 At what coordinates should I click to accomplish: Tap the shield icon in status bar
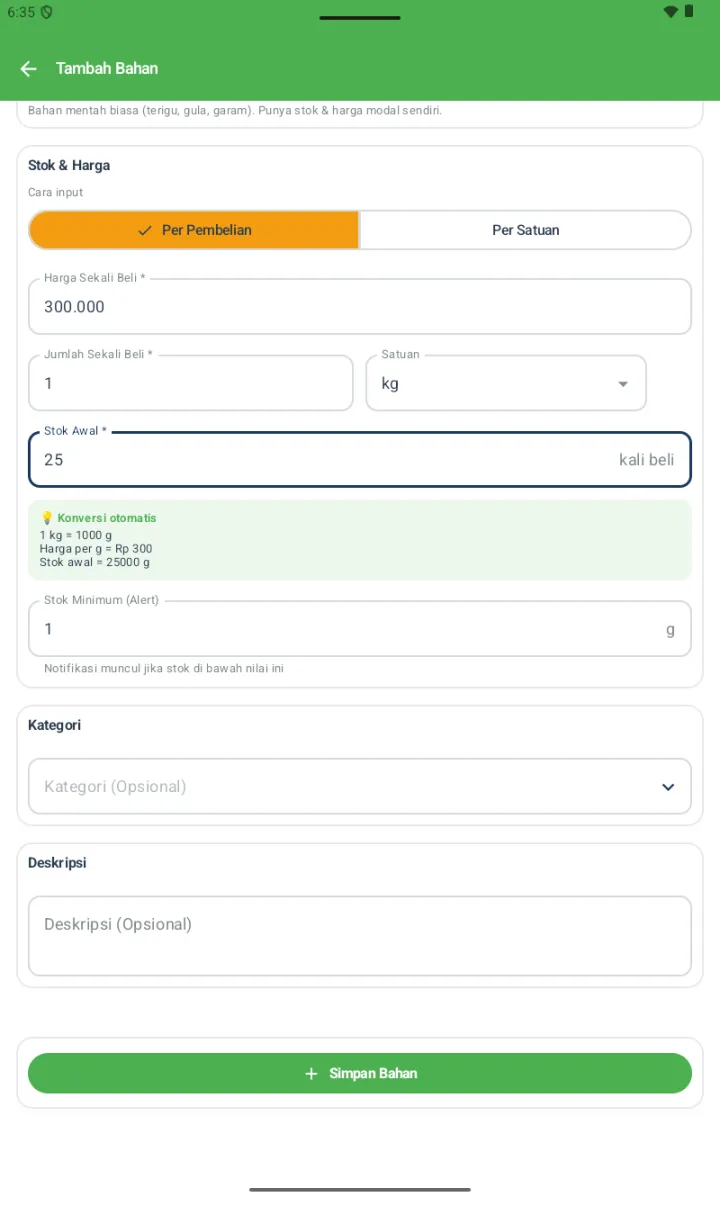pyautogui.click(x=46, y=12)
